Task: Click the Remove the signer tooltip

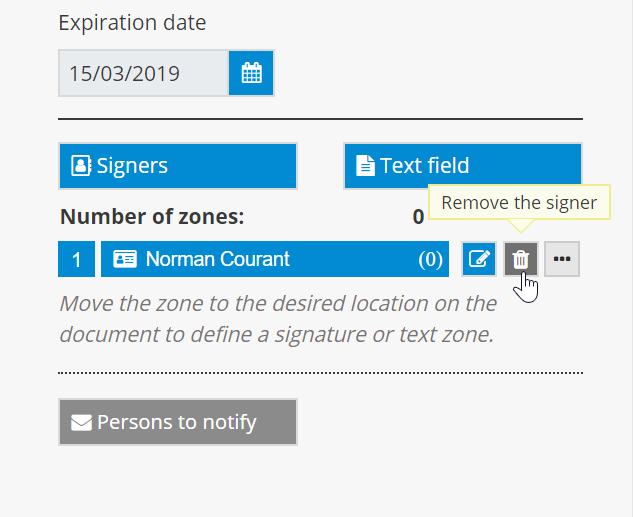Action: coord(519,203)
